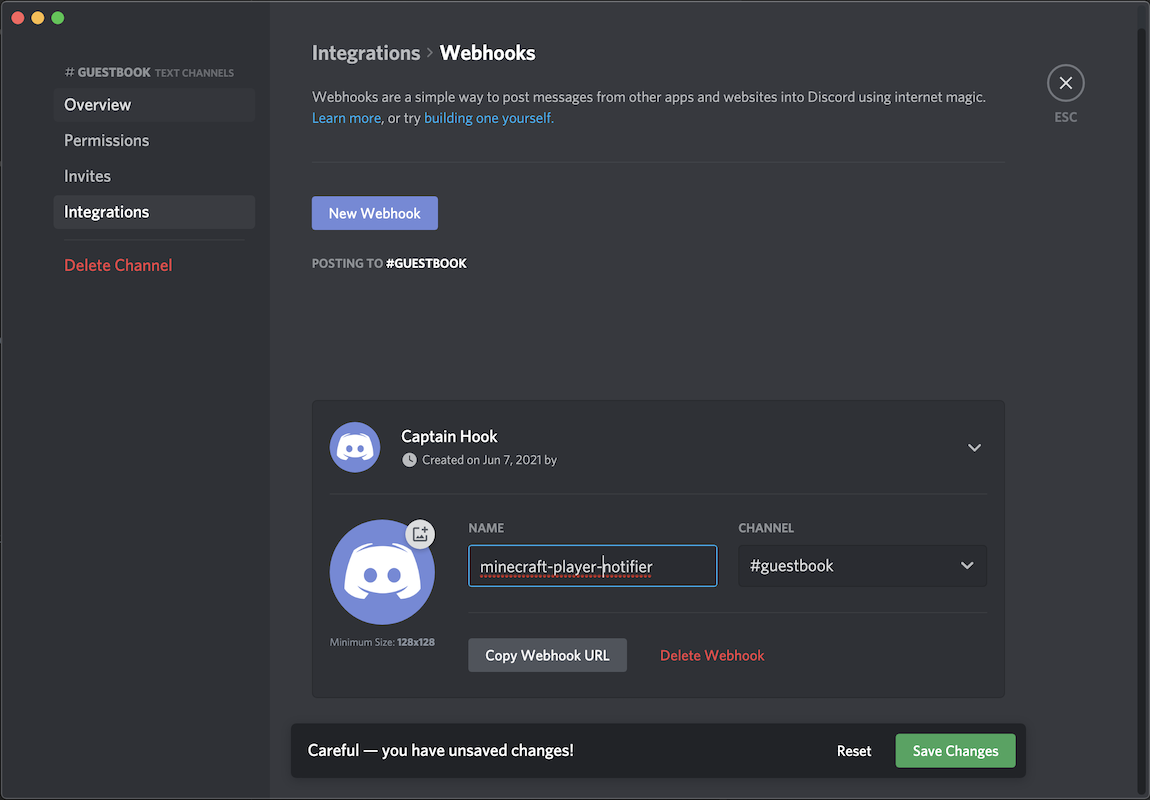
Task: Click the # GUESTBOOK text channels header
Action: click(x=149, y=72)
